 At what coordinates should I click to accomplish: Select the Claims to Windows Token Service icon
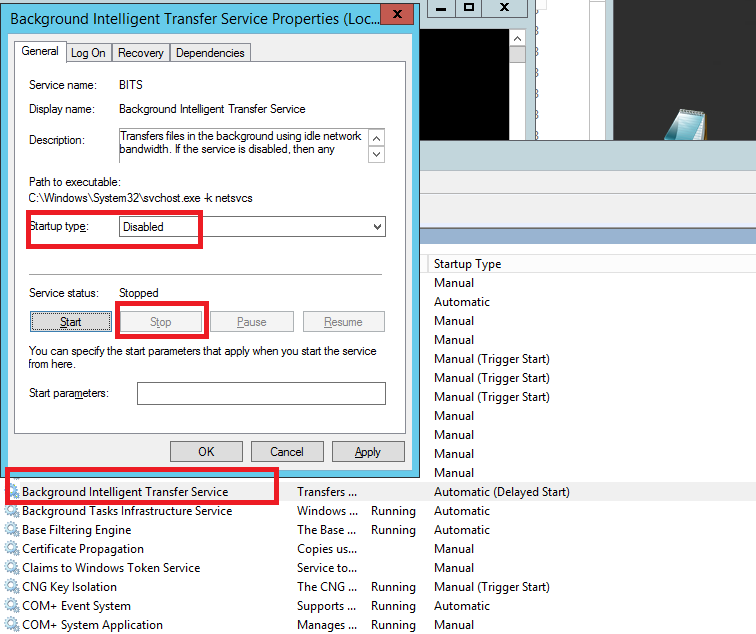pos(13,568)
